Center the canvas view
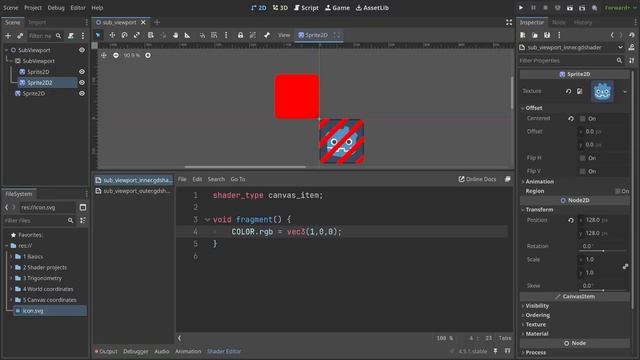Image resolution: width=640 pixels, height=360 pixels. [x=104, y=55]
